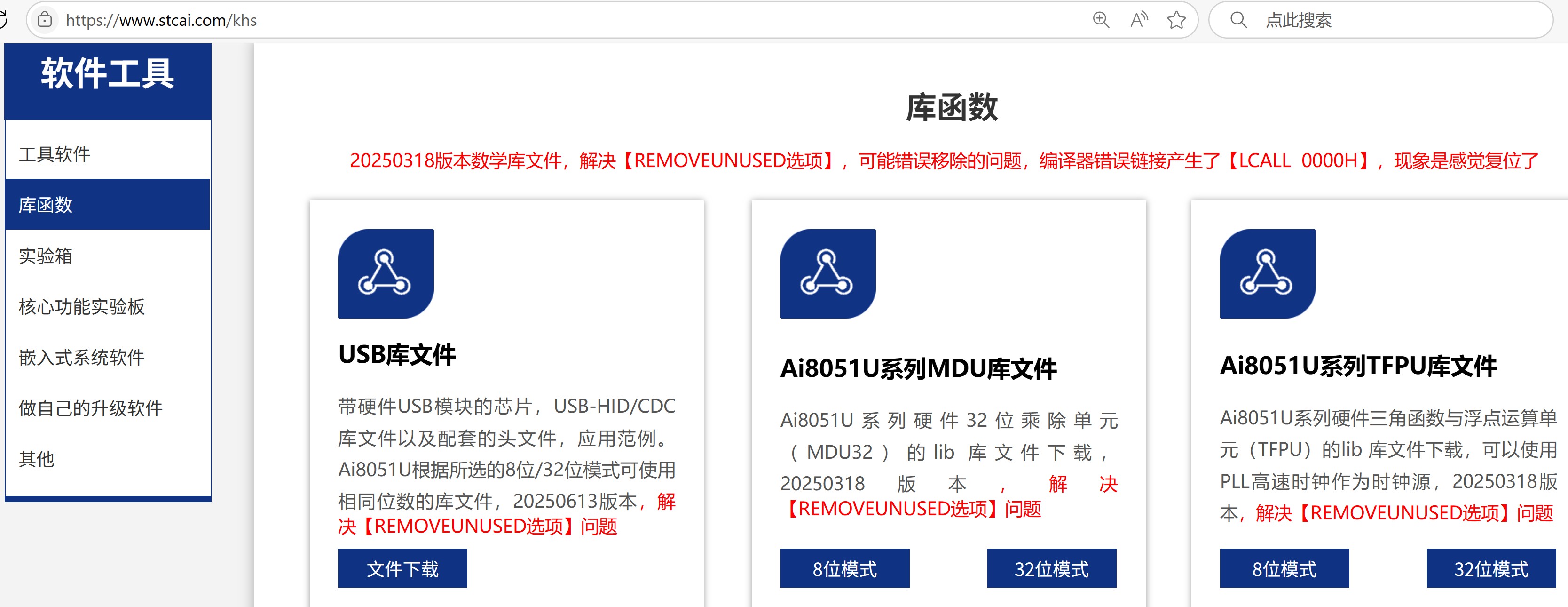Select 嵌入式系统软件 in the sidebar
This screenshot has height=607, width=1568.
click(108, 357)
